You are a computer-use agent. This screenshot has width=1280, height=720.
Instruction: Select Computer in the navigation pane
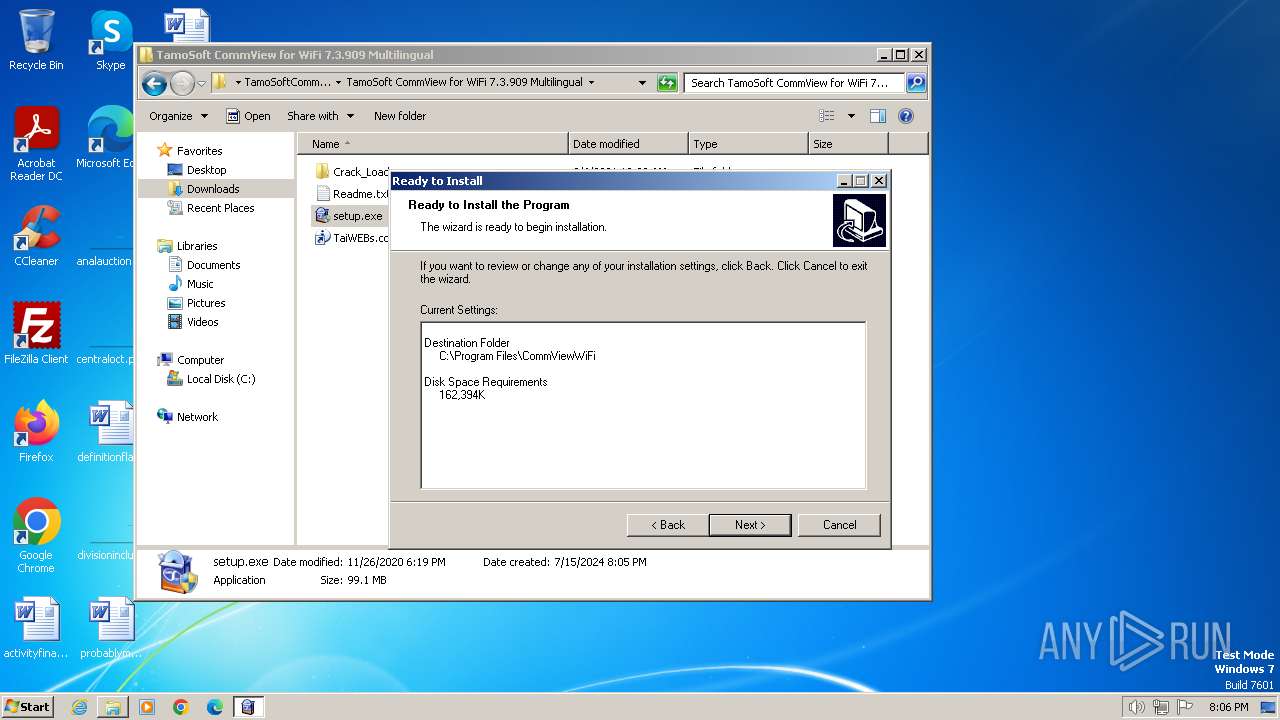coord(200,360)
